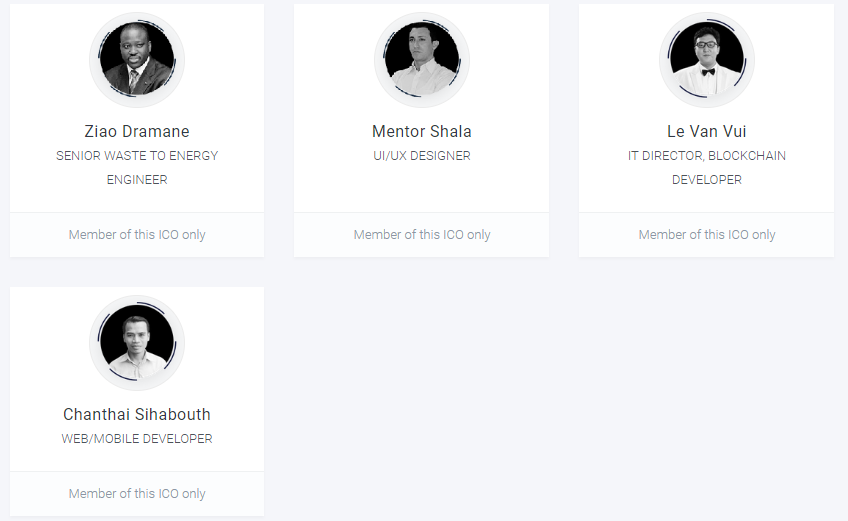Select the Chanthai Sihabouth name

137,414
